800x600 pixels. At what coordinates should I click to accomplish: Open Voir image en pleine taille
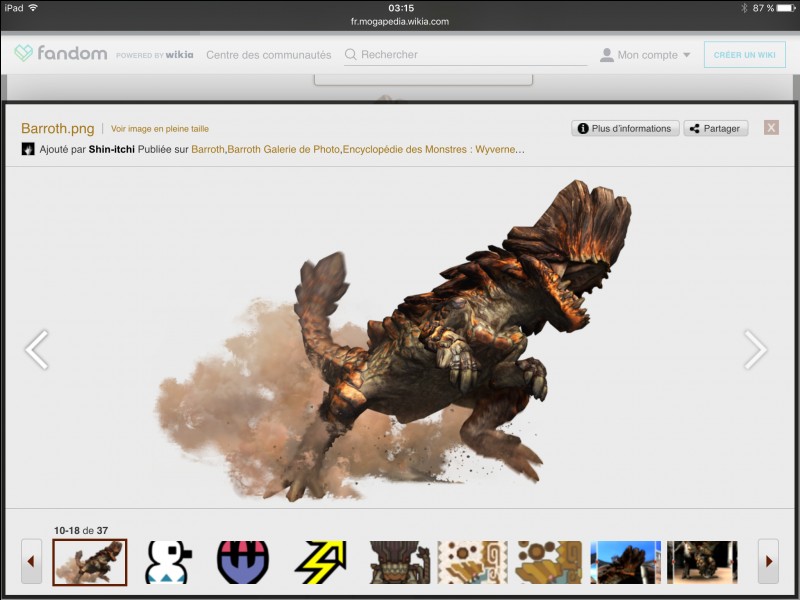(x=160, y=129)
